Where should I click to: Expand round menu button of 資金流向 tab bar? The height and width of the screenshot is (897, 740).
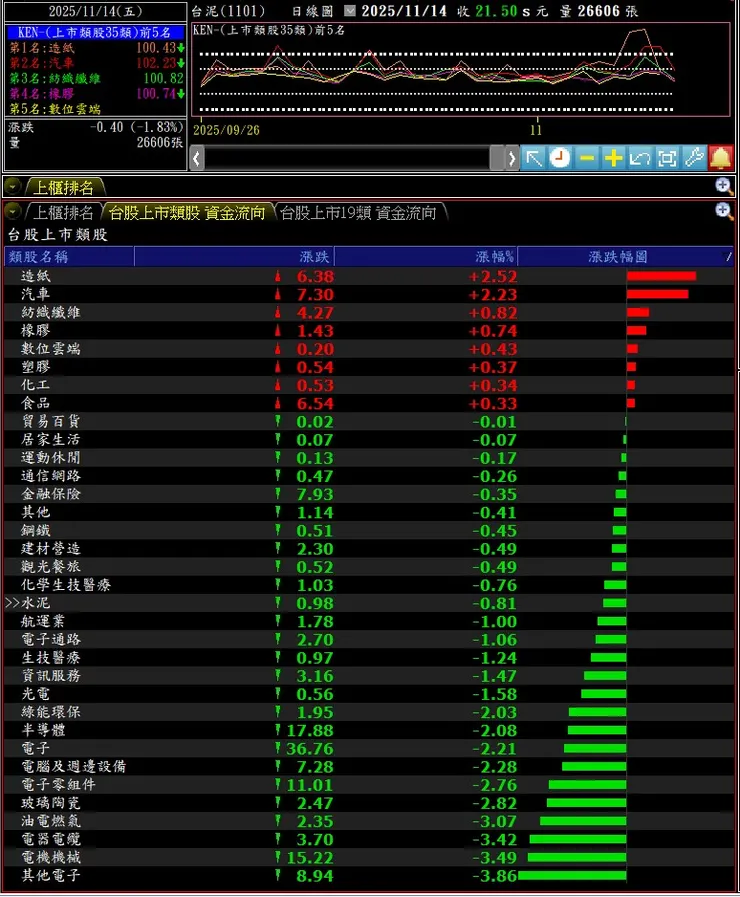[x=13, y=212]
